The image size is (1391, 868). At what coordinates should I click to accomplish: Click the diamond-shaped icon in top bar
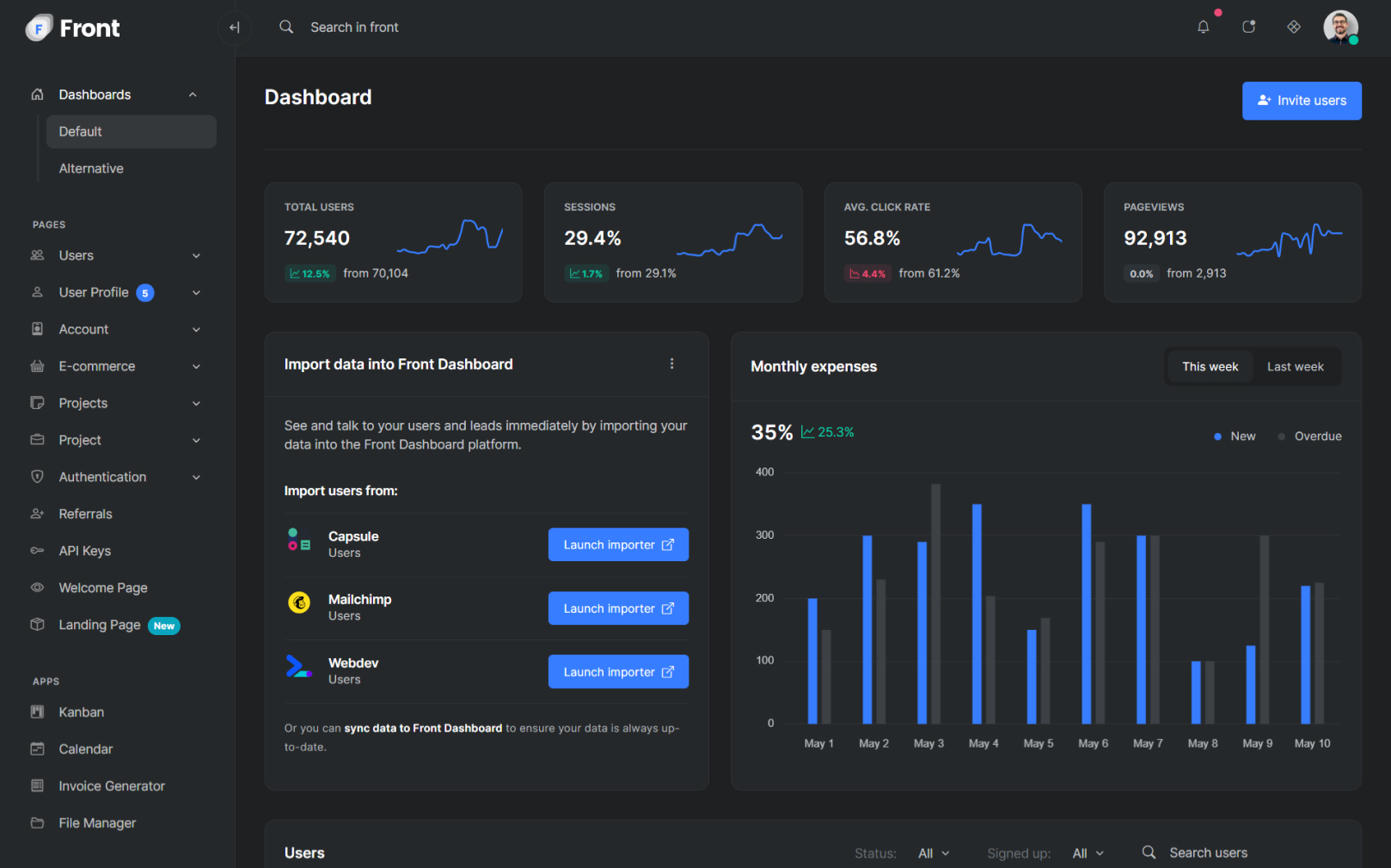pyautogui.click(x=1293, y=28)
